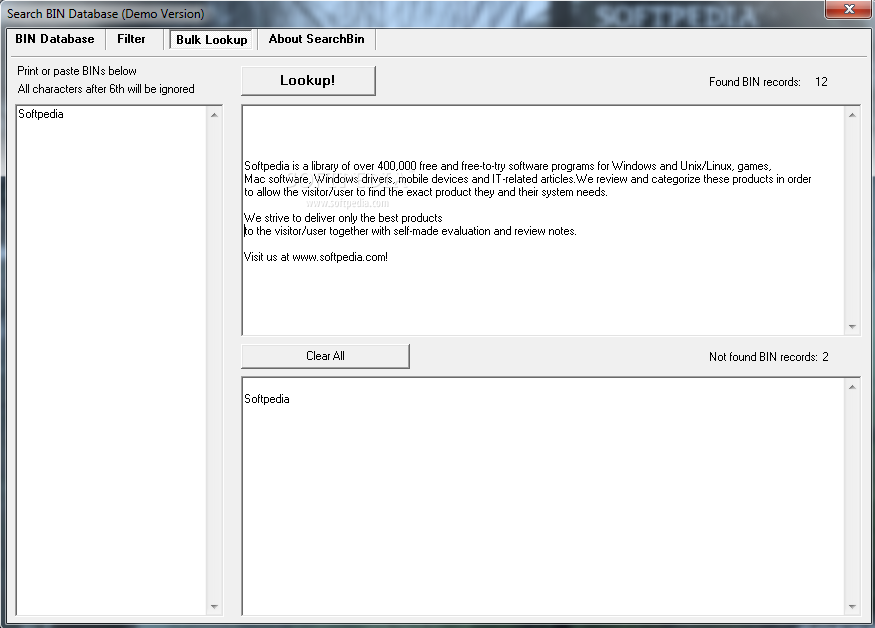
Task: Click the 'Found BIN records:' label
Action: tap(754, 82)
